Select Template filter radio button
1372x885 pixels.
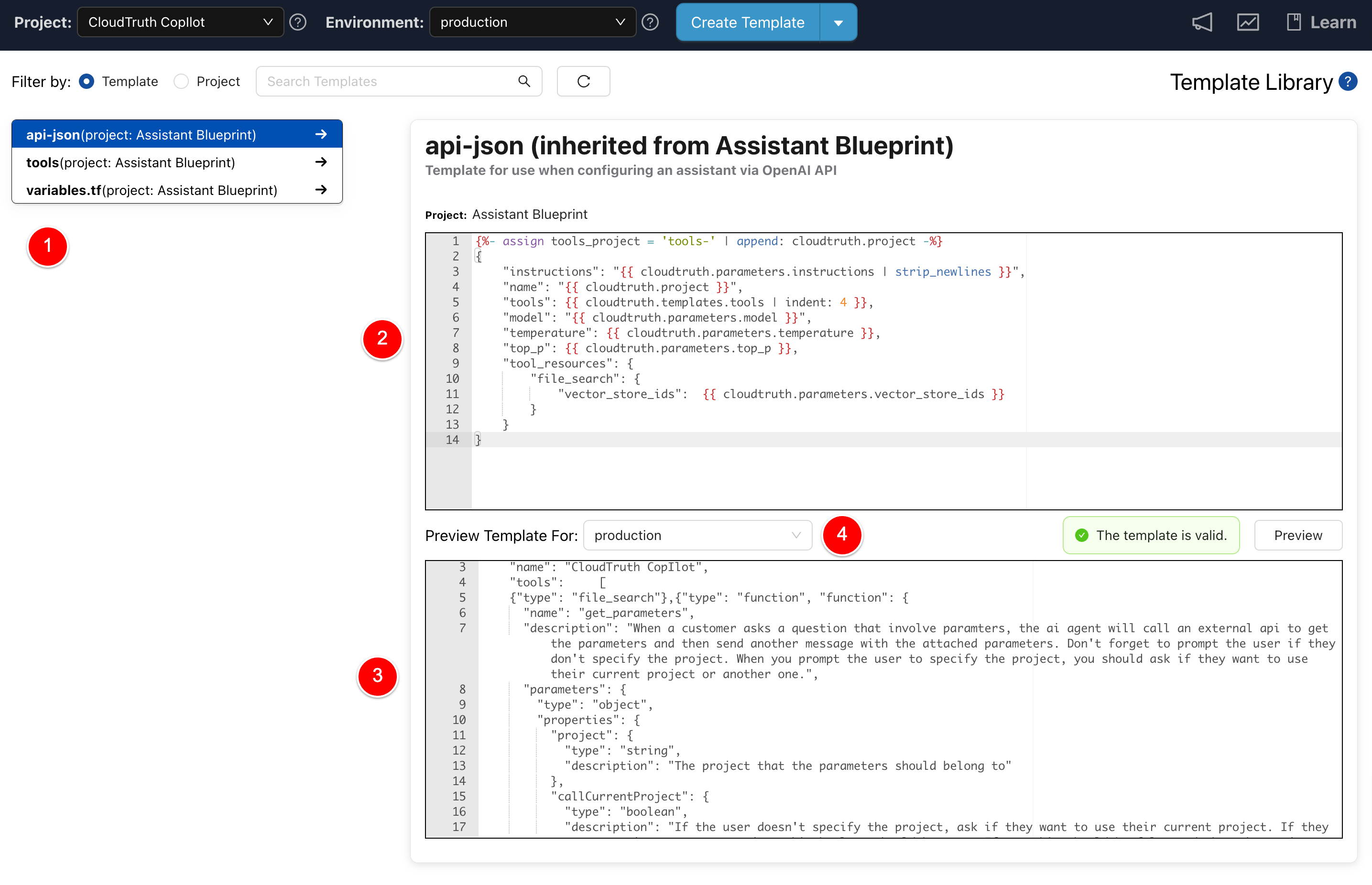click(87, 82)
